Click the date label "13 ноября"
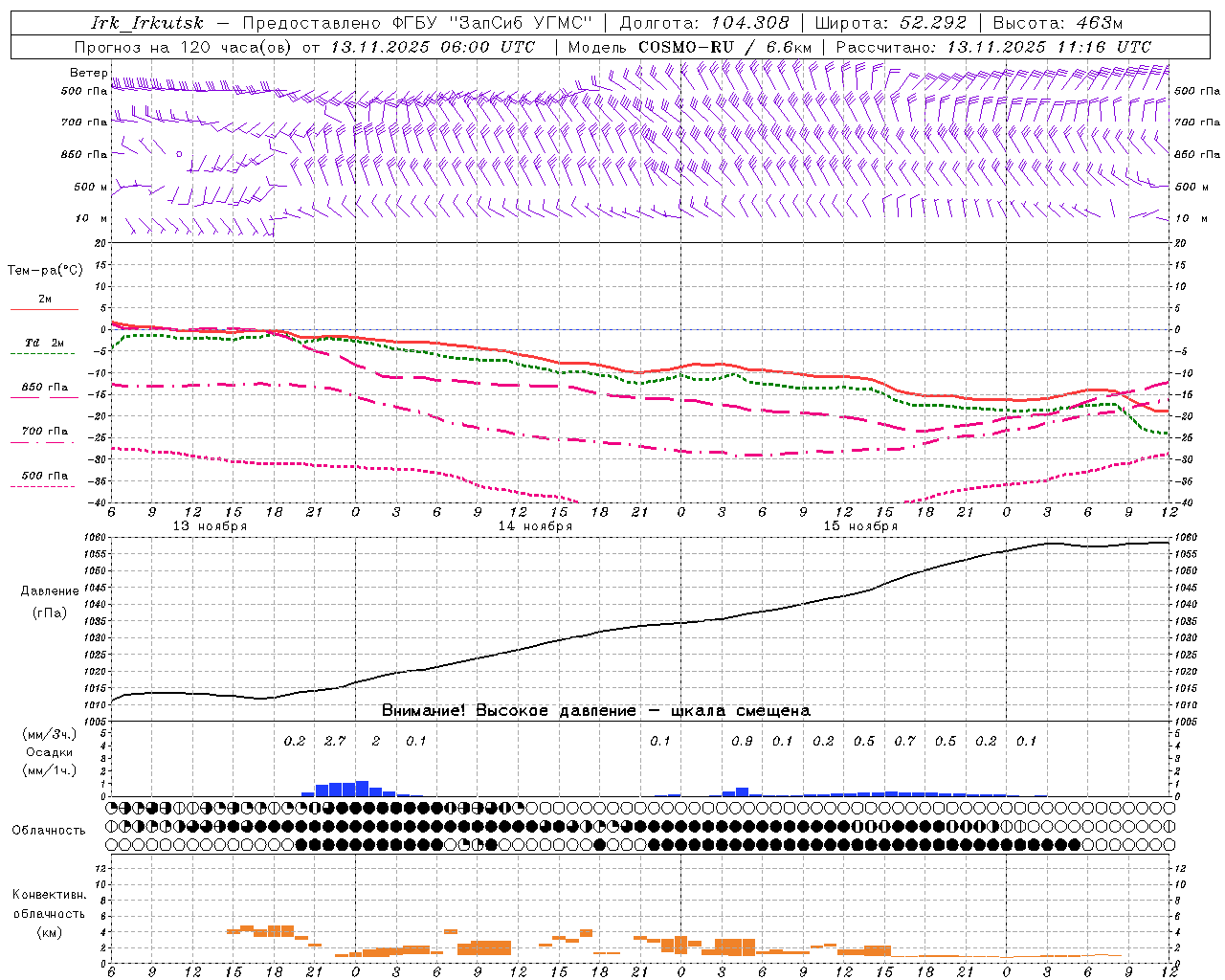Screen dimensions: 1225x980 click(x=210, y=526)
